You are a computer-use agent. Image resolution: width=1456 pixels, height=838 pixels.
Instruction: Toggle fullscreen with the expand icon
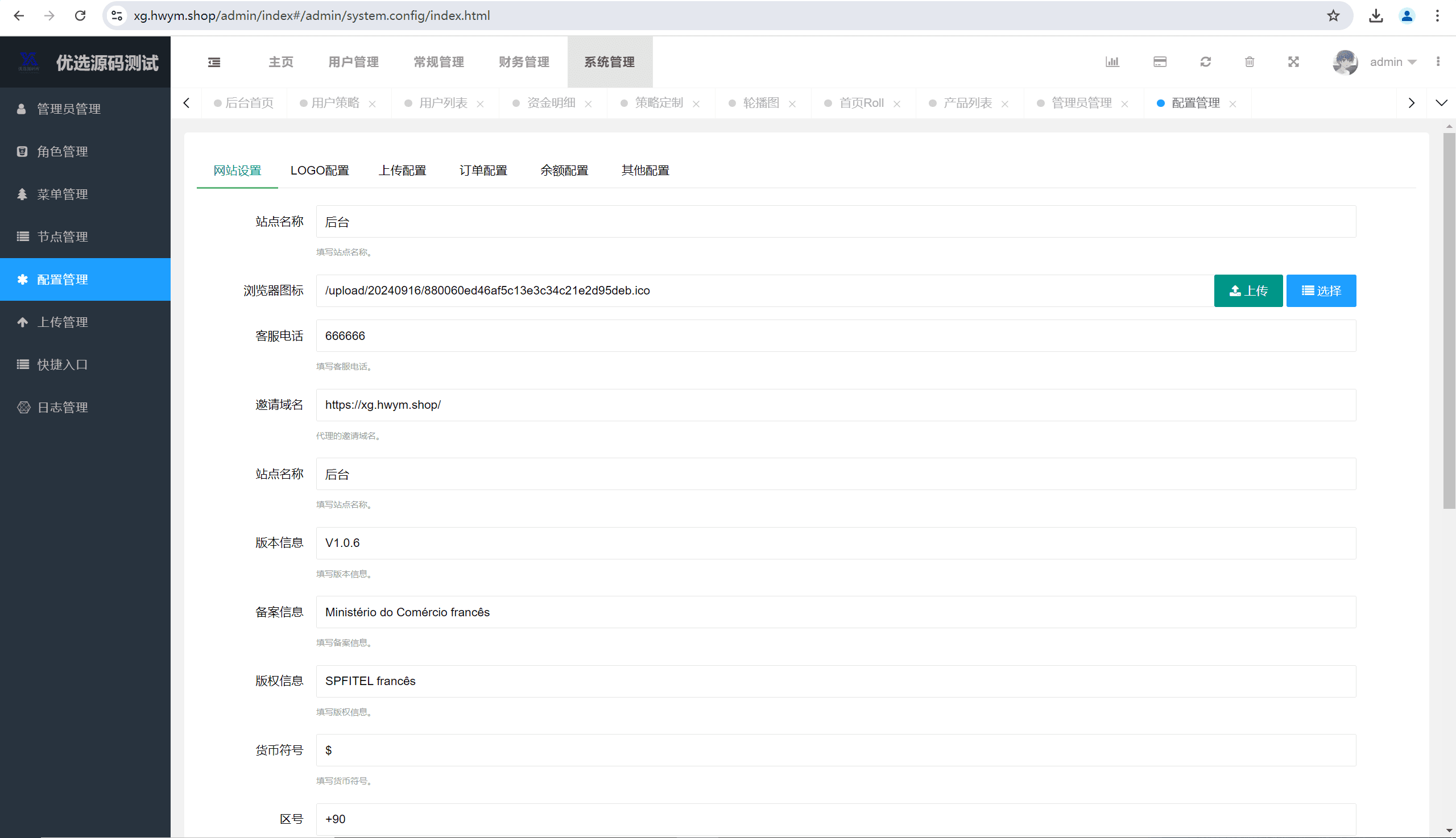point(1293,61)
